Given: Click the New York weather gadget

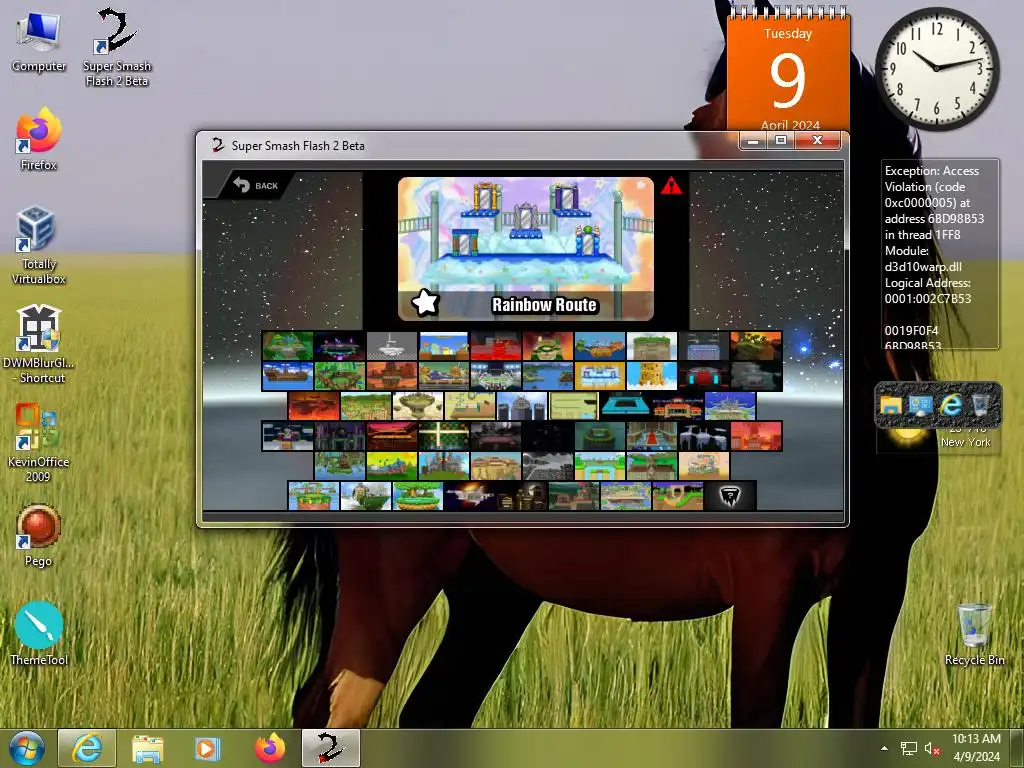Looking at the screenshot, I should (938, 440).
